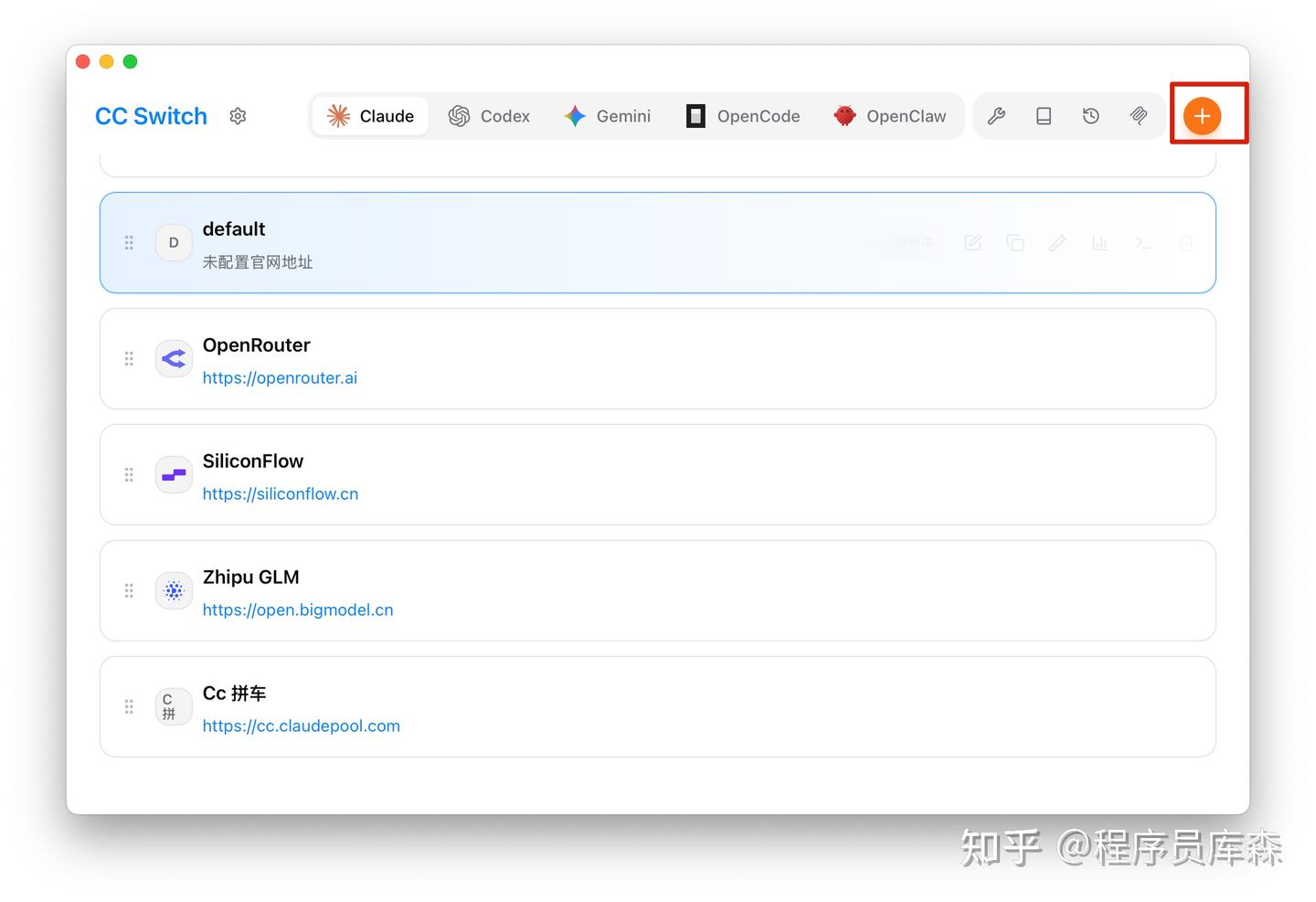Click the drag handle of the Zhipu GLM provider
The image size is (1316, 902).
(129, 591)
